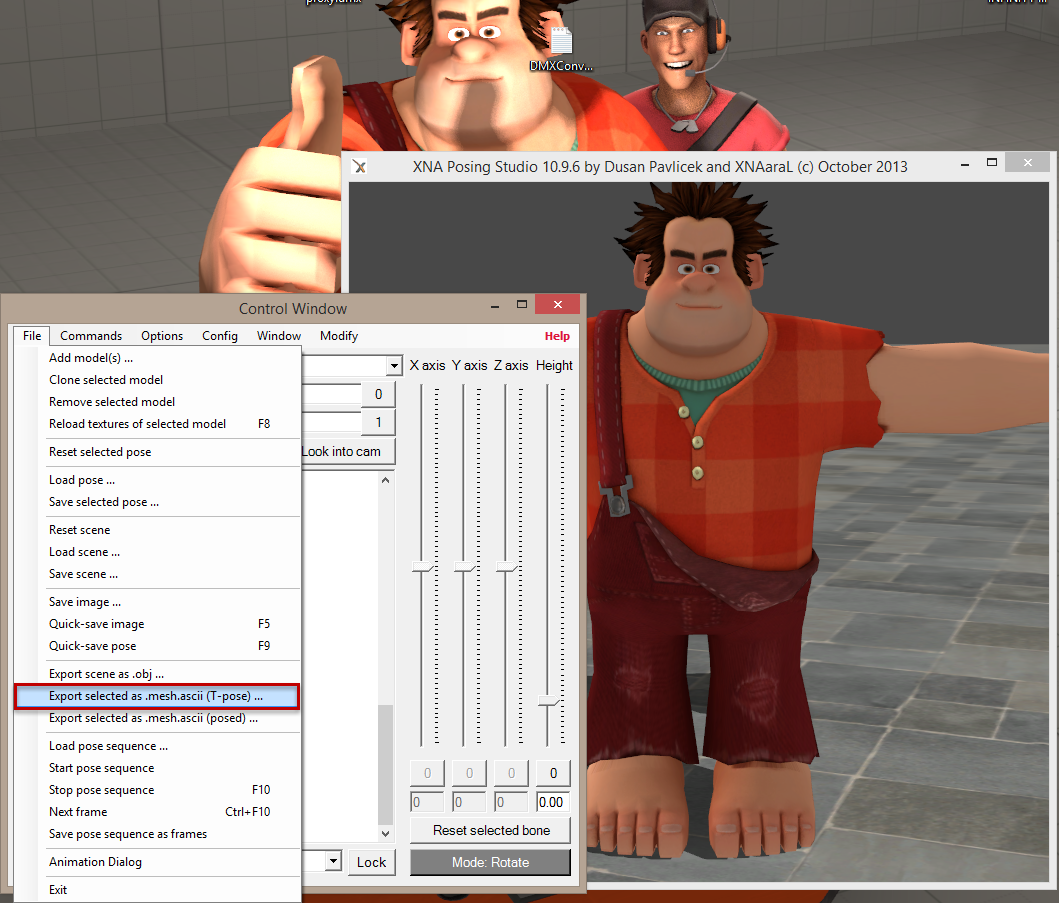Open the Config menu
This screenshot has width=1059, height=903.
pyautogui.click(x=220, y=336)
